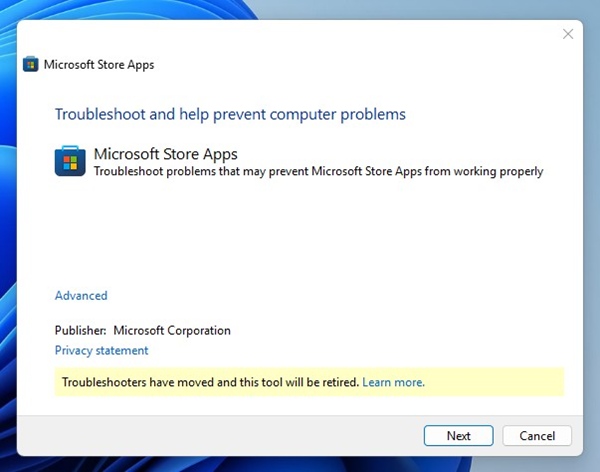Open the Advanced options link
600x472 pixels.
tap(81, 296)
